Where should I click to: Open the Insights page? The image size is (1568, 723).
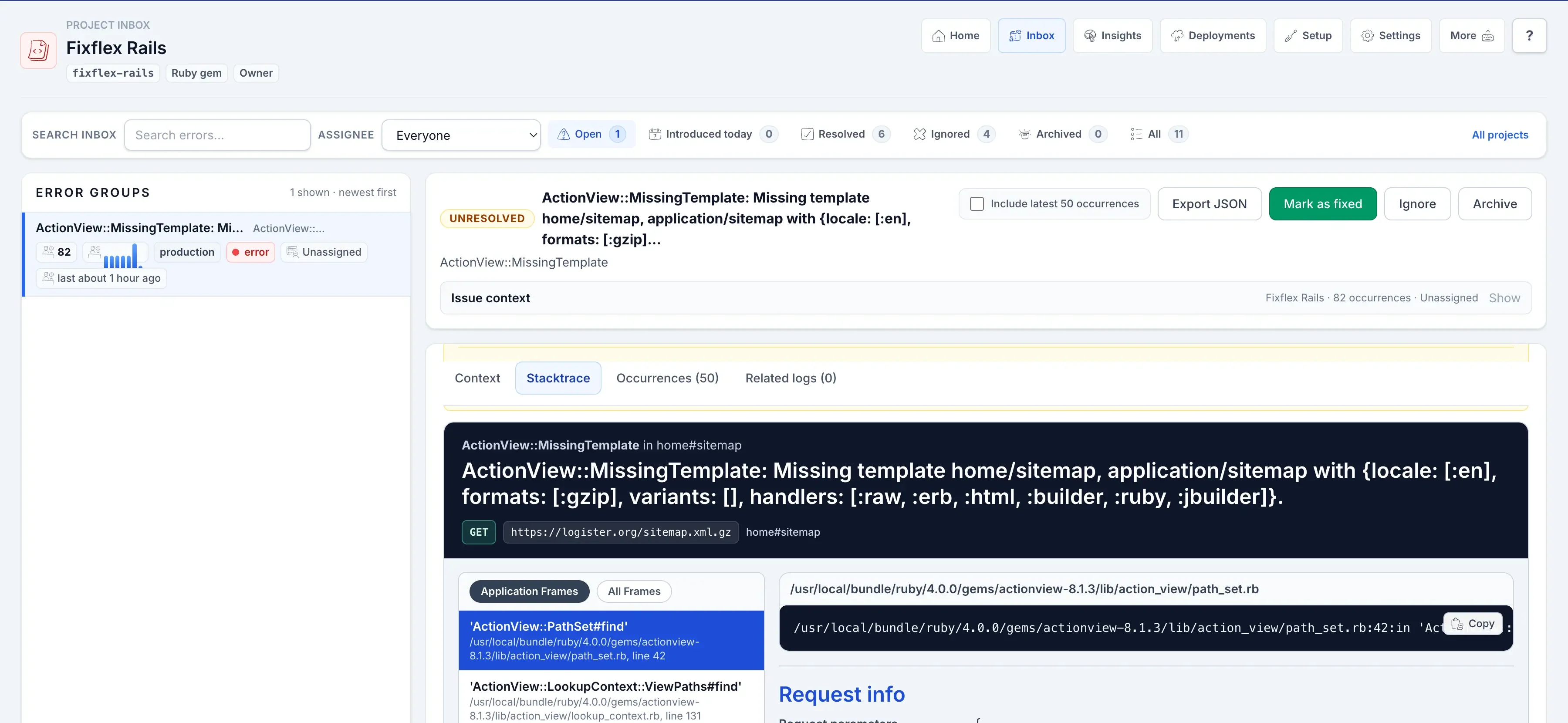pos(1112,35)
